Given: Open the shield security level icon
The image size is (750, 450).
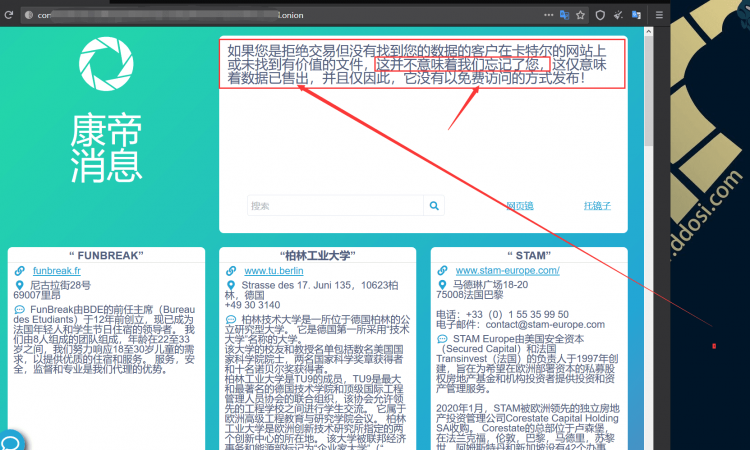Looking at the screenshot, I should (600, 15).
